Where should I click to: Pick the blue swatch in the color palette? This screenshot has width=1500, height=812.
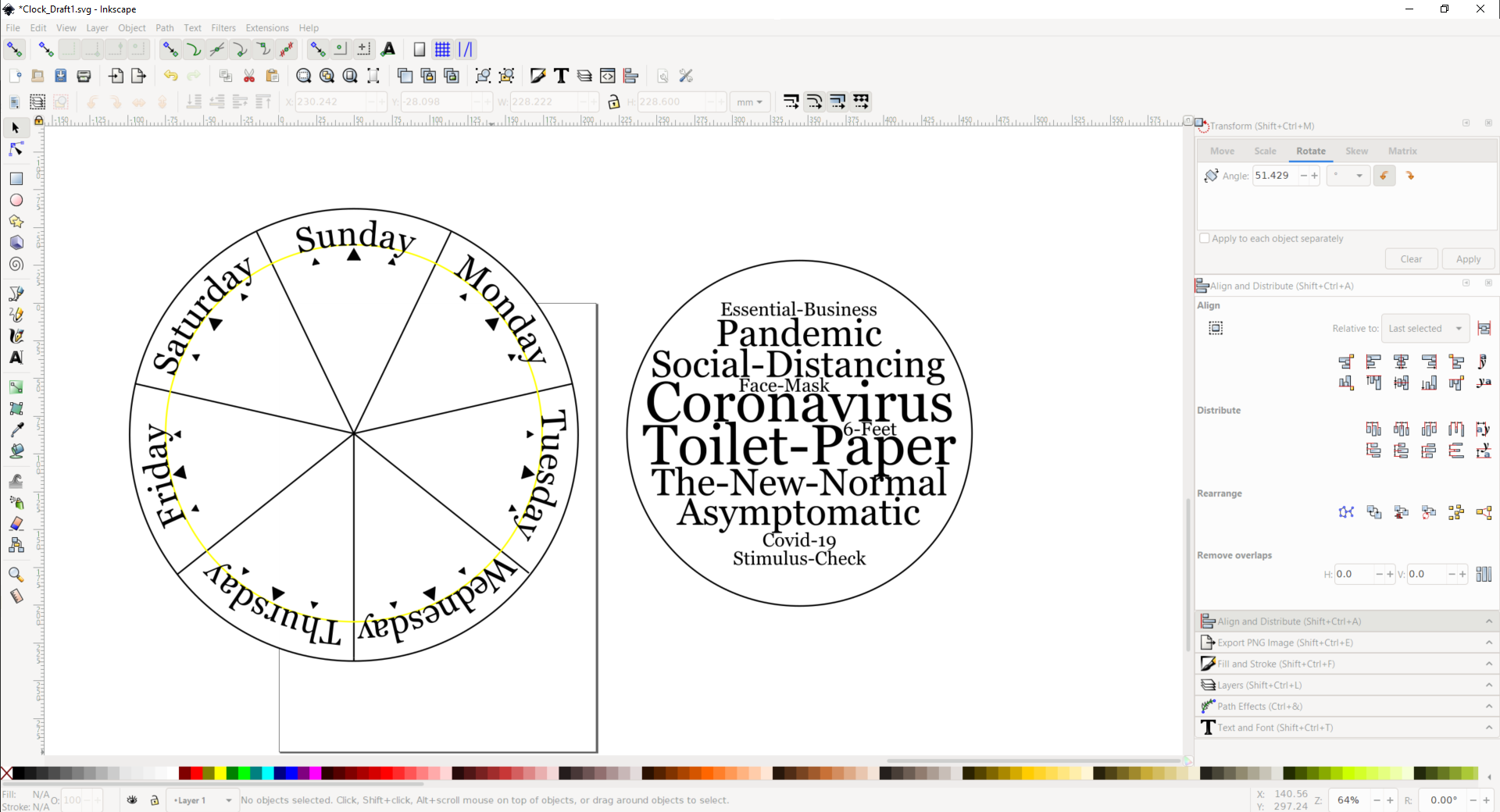(x=291, y=773)
